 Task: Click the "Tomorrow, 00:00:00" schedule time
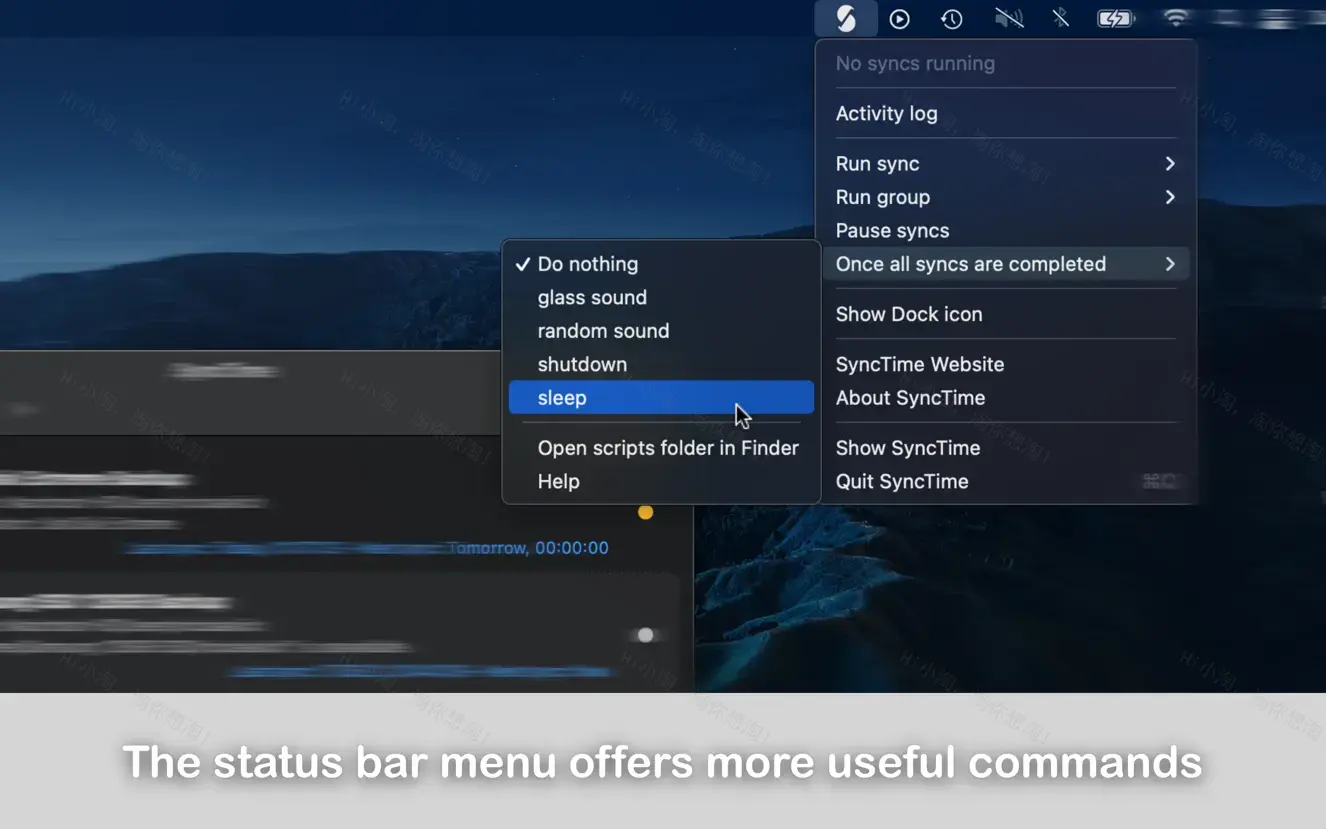529,547
